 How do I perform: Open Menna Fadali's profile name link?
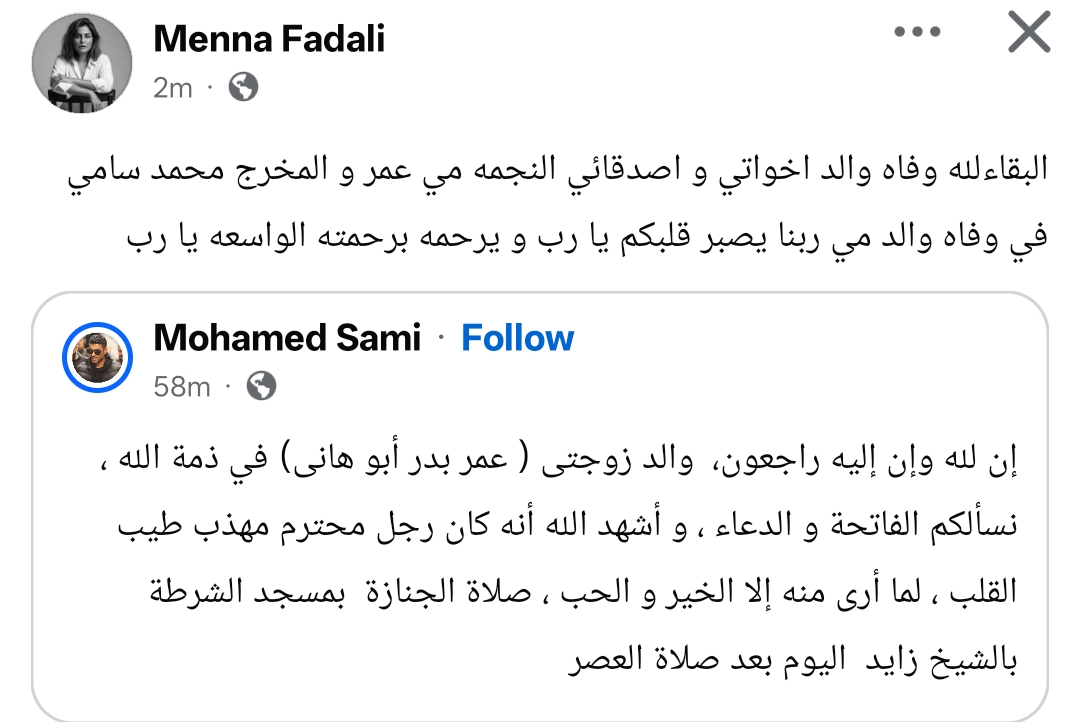pos(269,39)
